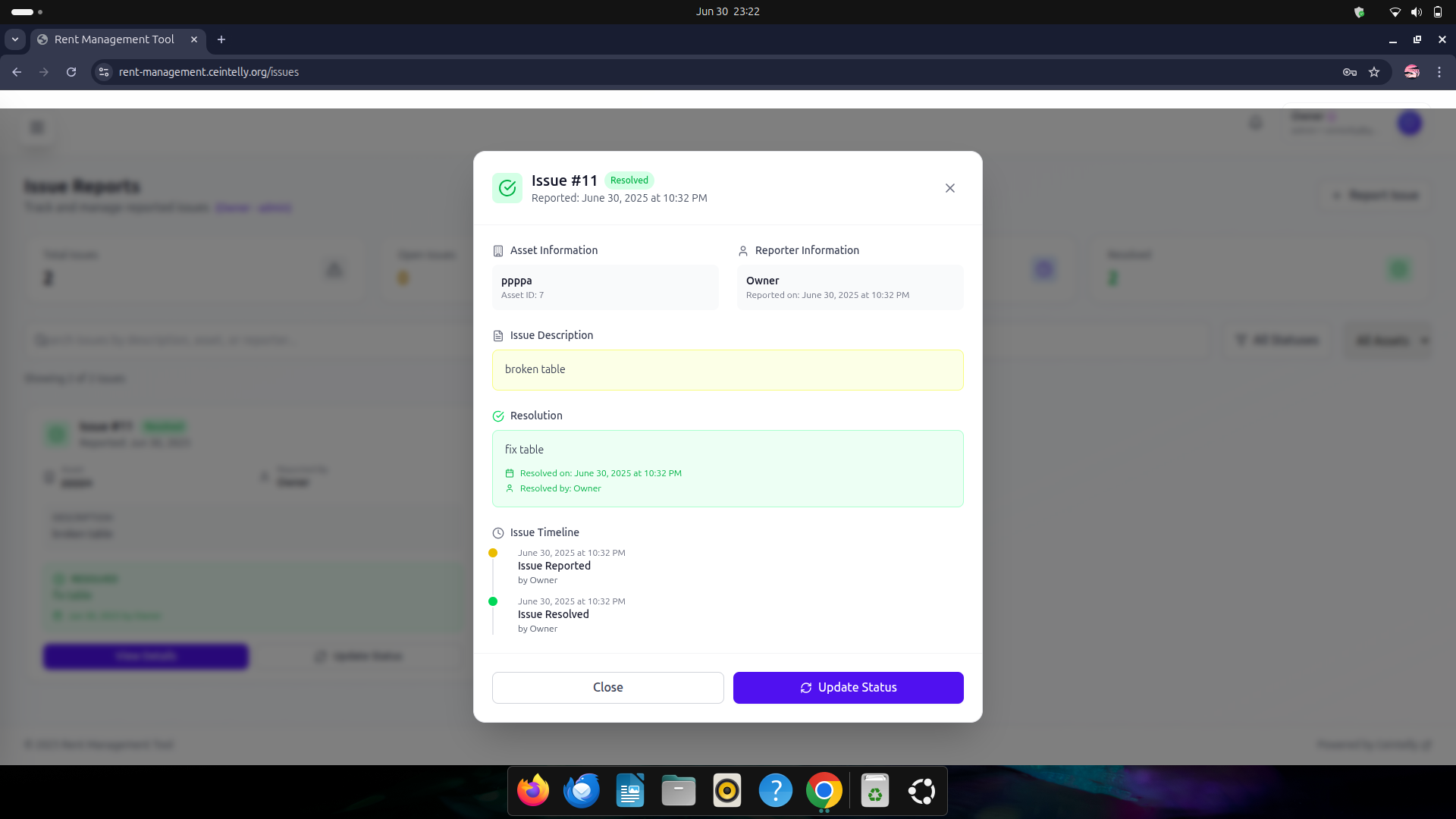Screen dimensions: 1456x819
Task: Open the system tray volume control
Action: pos(1416,11)
